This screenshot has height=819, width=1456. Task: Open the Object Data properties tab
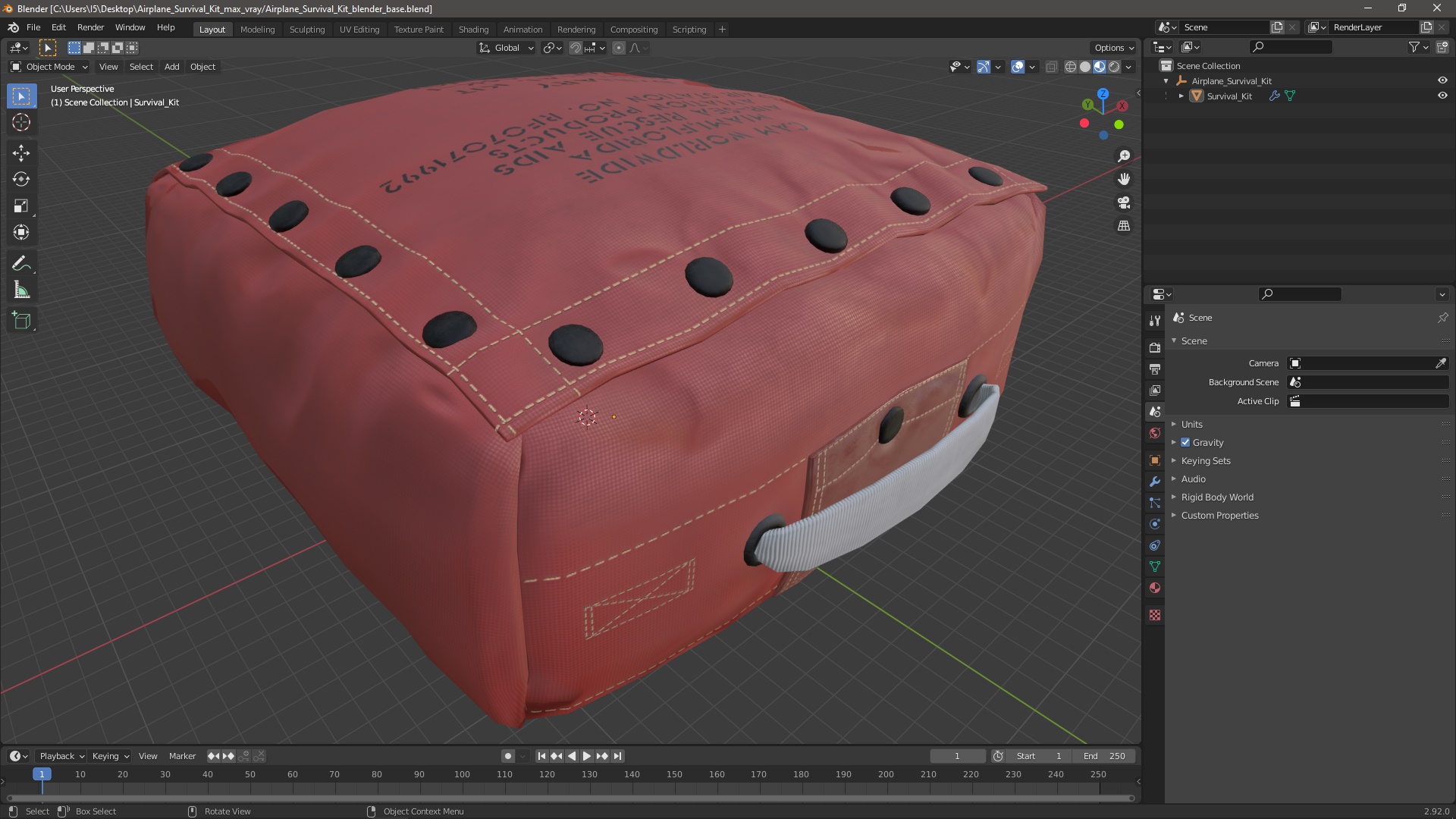pyautogui.click(x=1155, y=566)
